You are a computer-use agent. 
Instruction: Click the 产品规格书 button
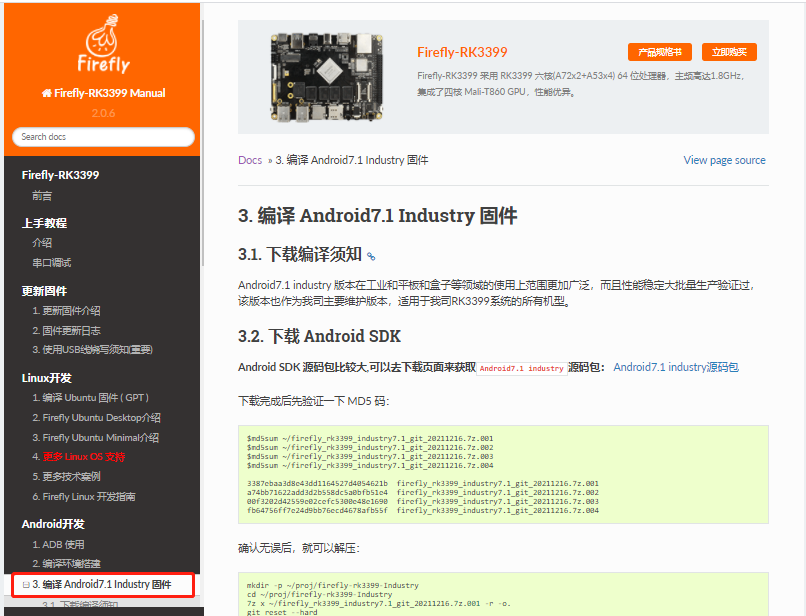coord(660,52)
